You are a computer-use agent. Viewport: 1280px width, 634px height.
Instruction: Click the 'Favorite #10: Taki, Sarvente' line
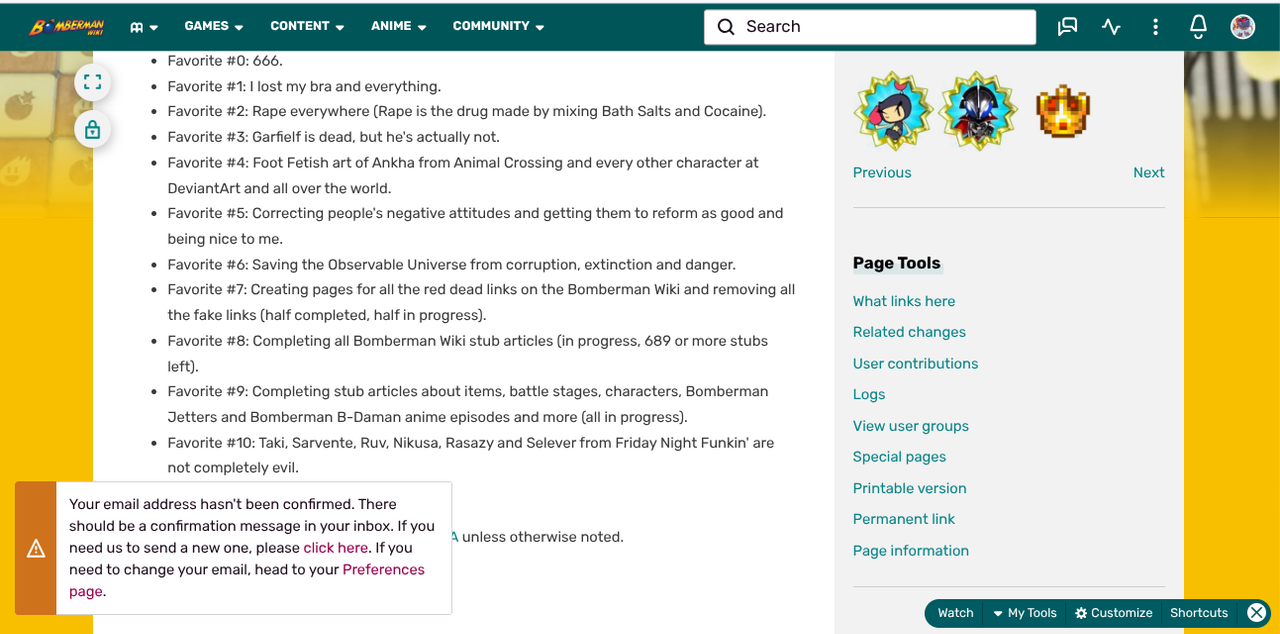470,455
